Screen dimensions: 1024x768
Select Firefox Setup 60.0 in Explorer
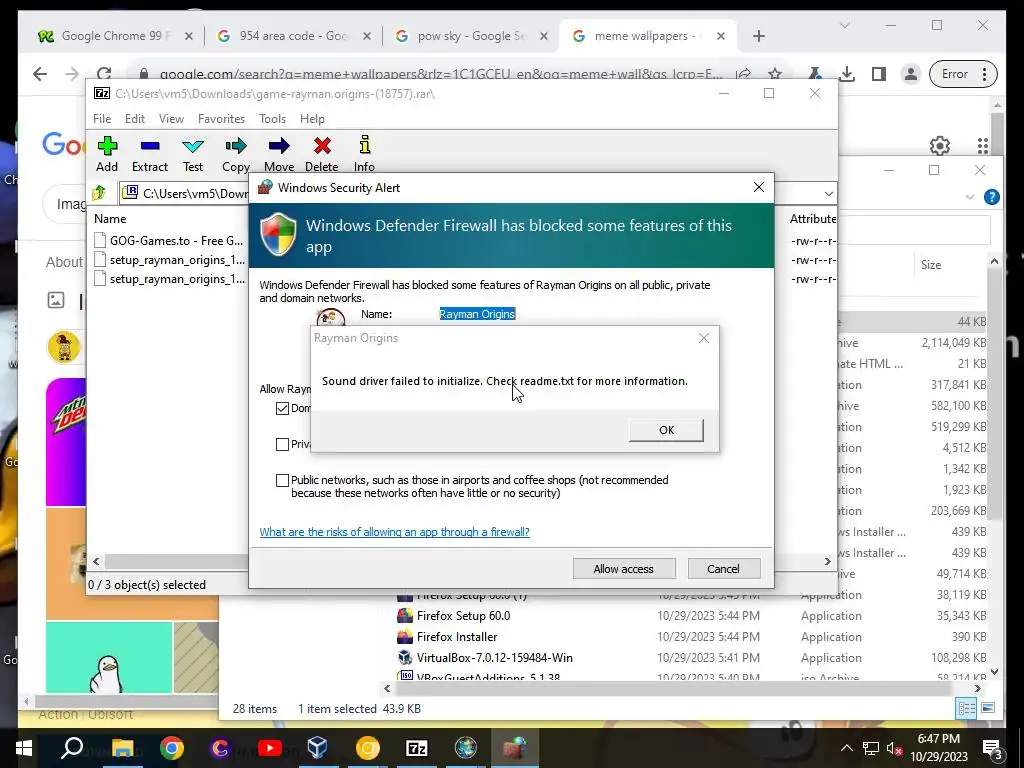tap(464, 616)
